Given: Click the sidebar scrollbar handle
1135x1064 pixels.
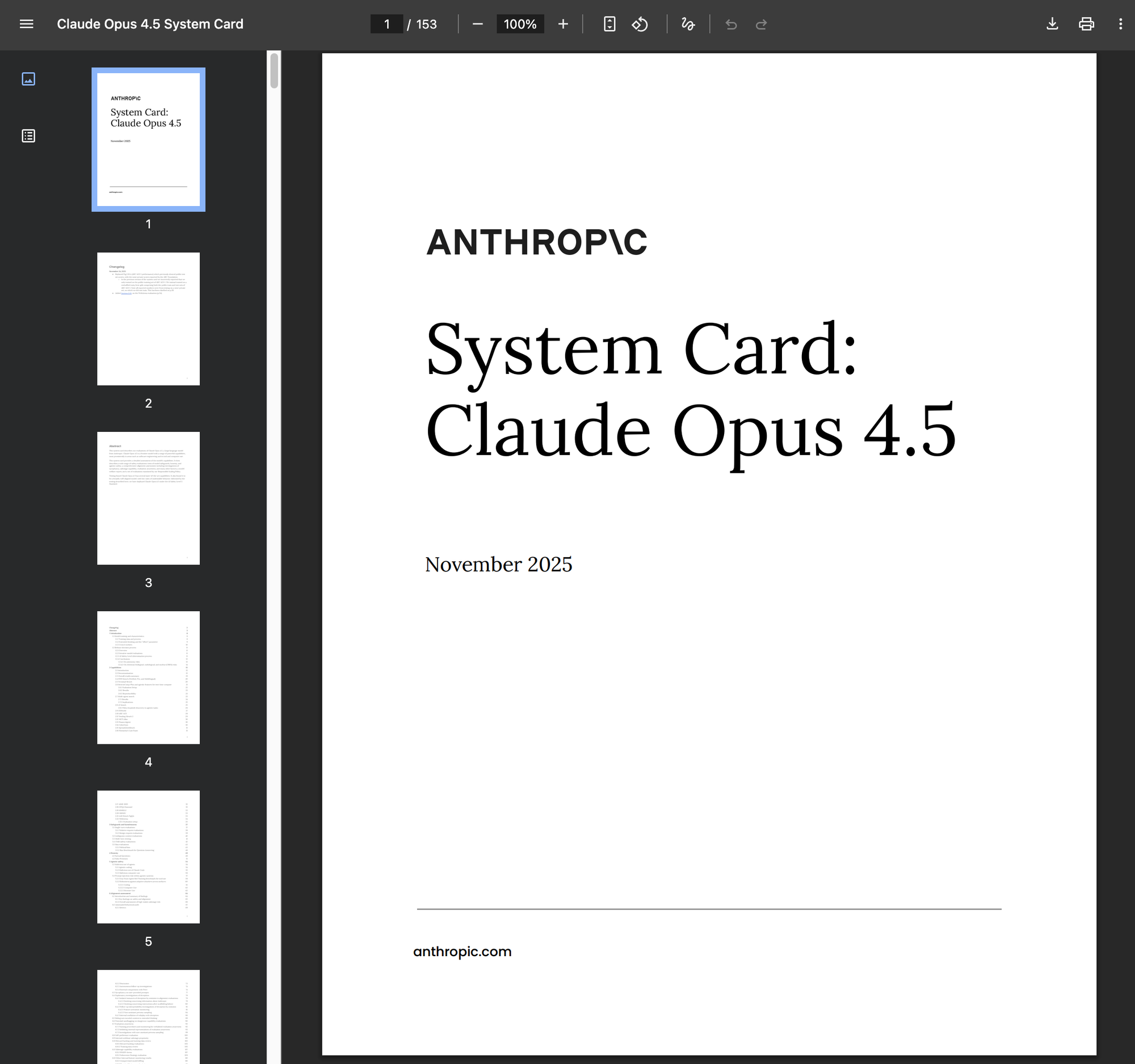Looking at the screenshot, I should pos(274,71).
